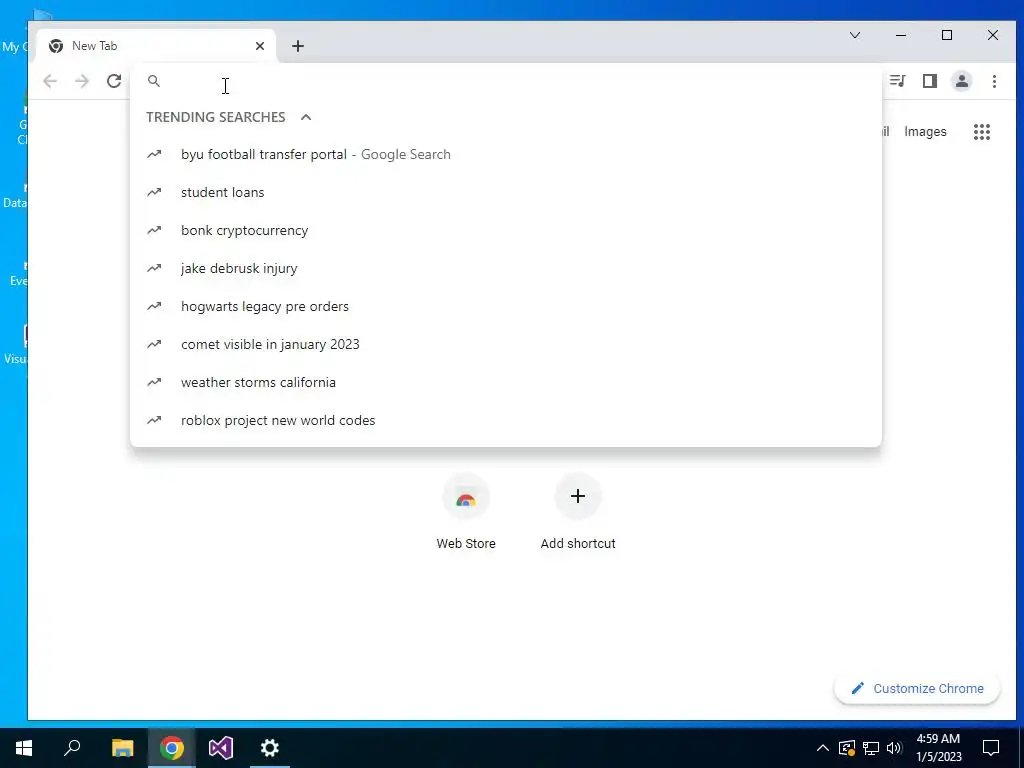
Task: Show hidden system tray icons
Action: point(823,748)
